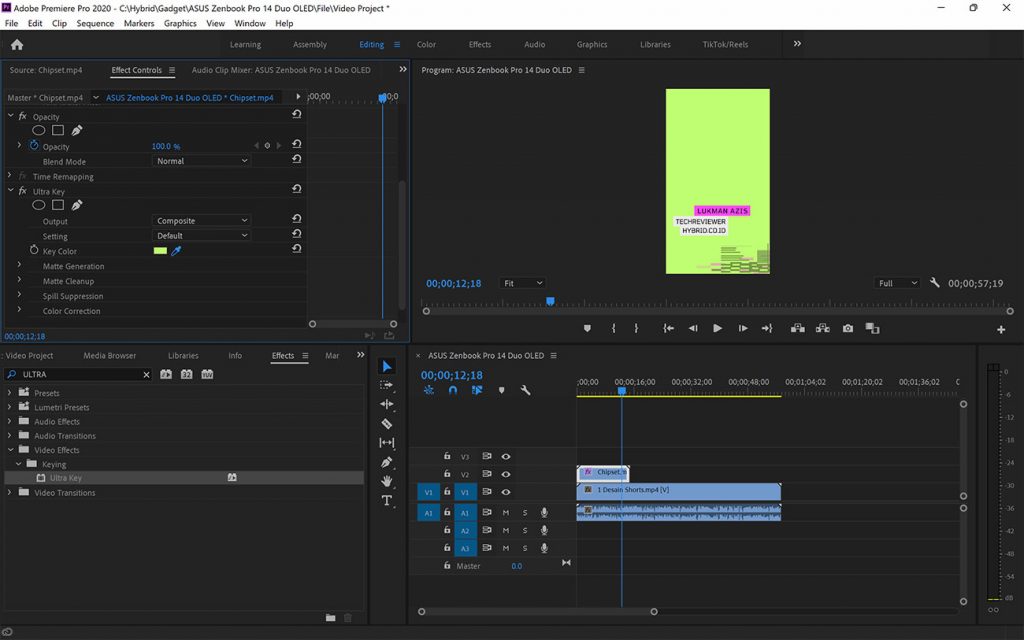Open the Blend Mode dropdown

coord(200,161)
